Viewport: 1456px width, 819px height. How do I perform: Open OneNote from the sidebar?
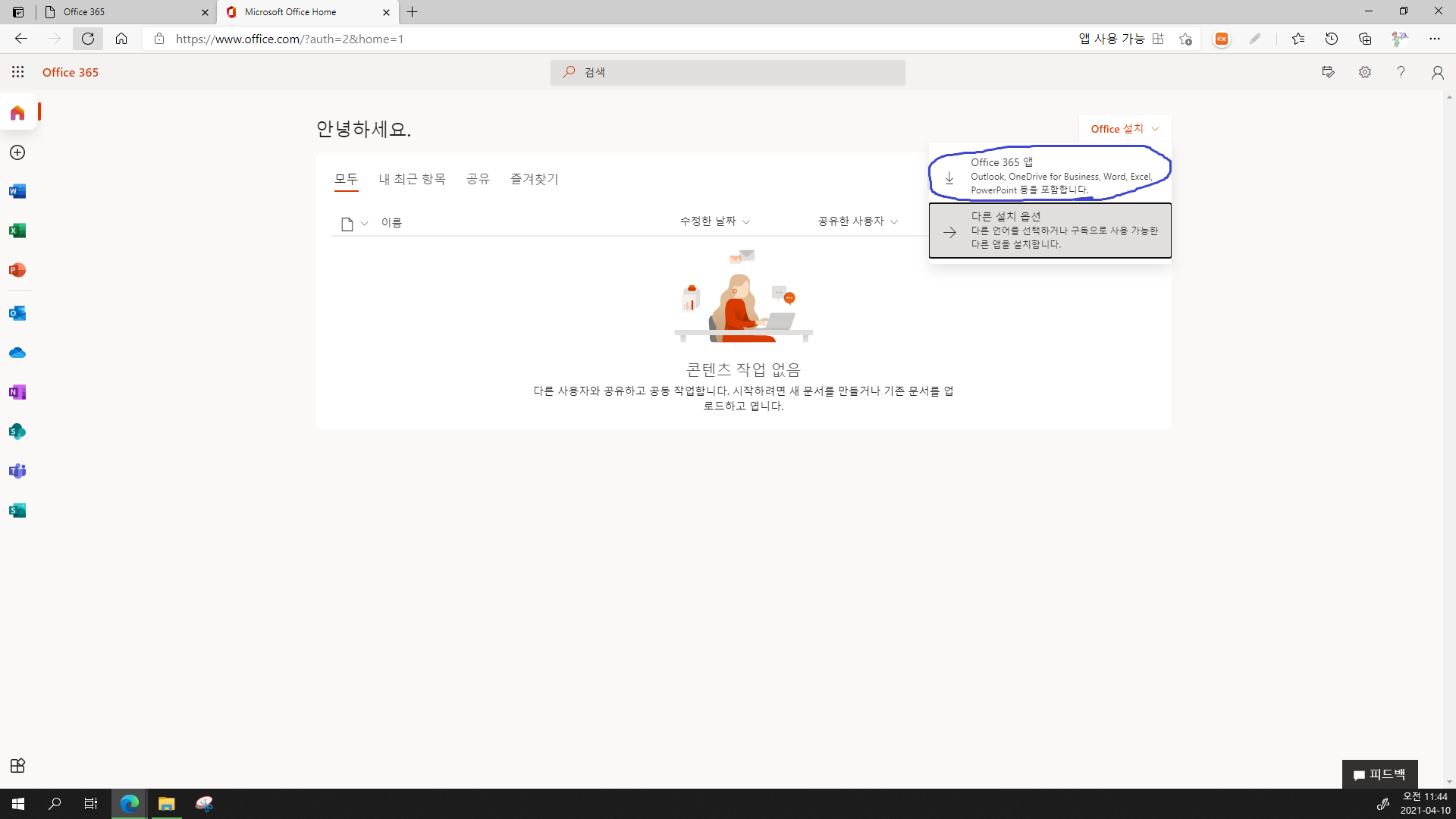[17, 392]
